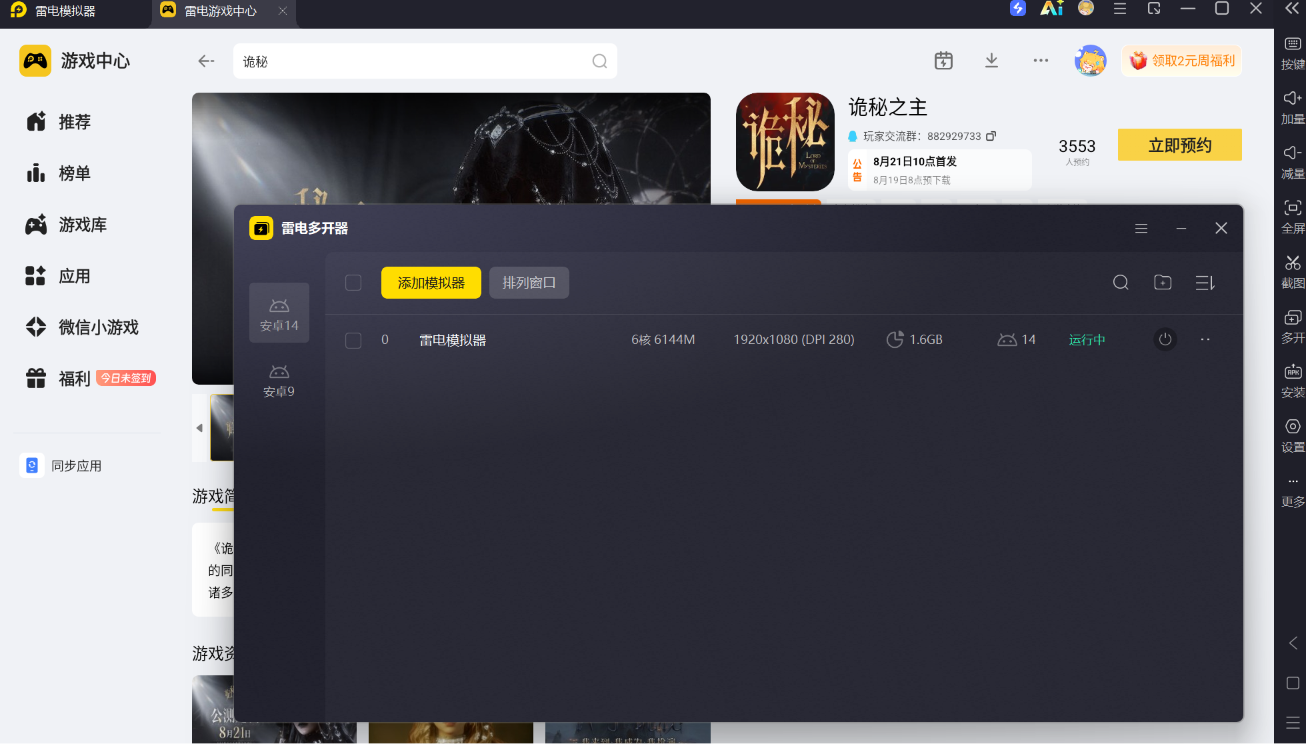The image size is (1306, 744).
Task: Click the Android home square in the sidebar
Action: pos(1292,683)
